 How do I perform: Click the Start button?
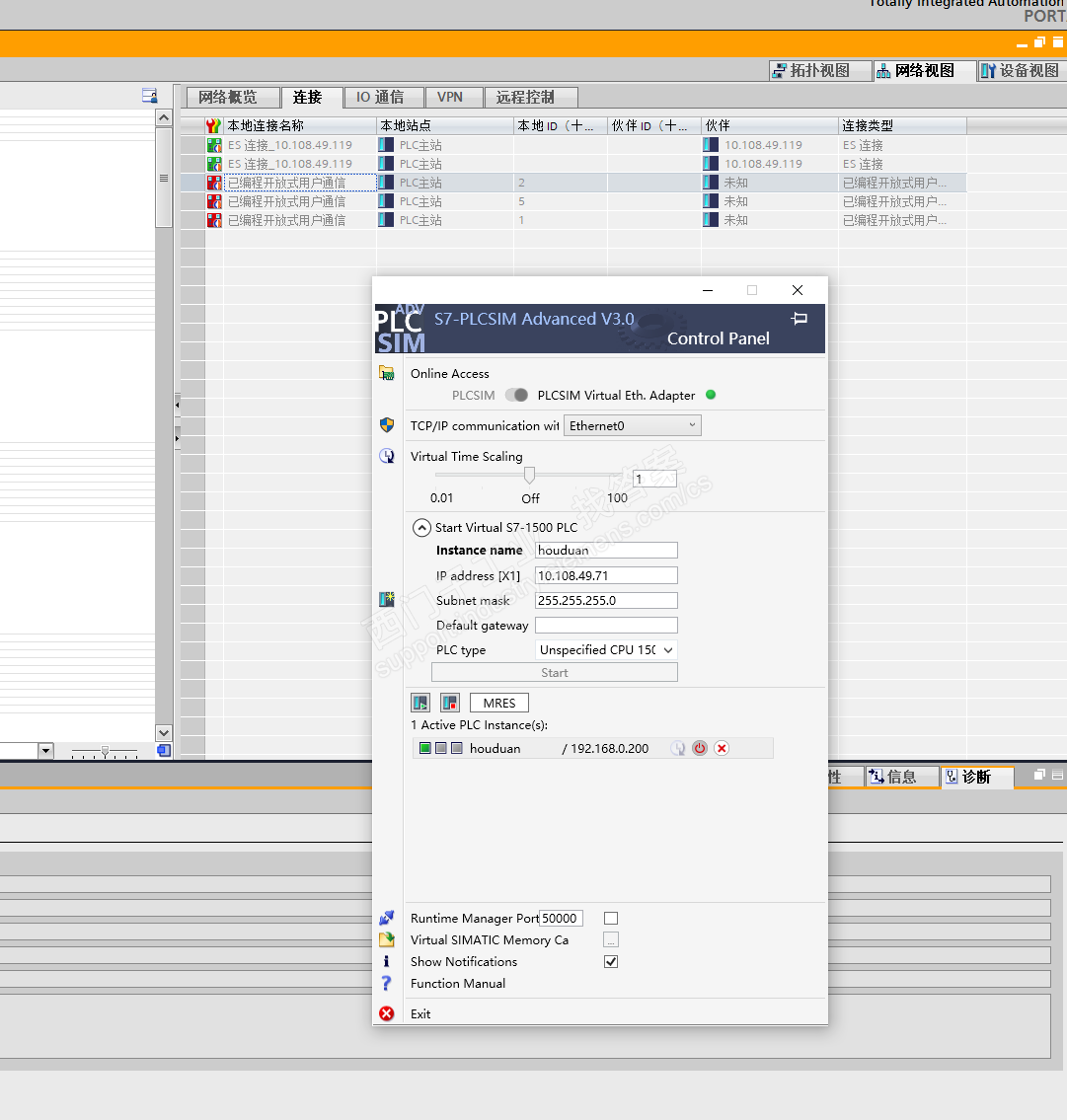[x=555, y=672]
